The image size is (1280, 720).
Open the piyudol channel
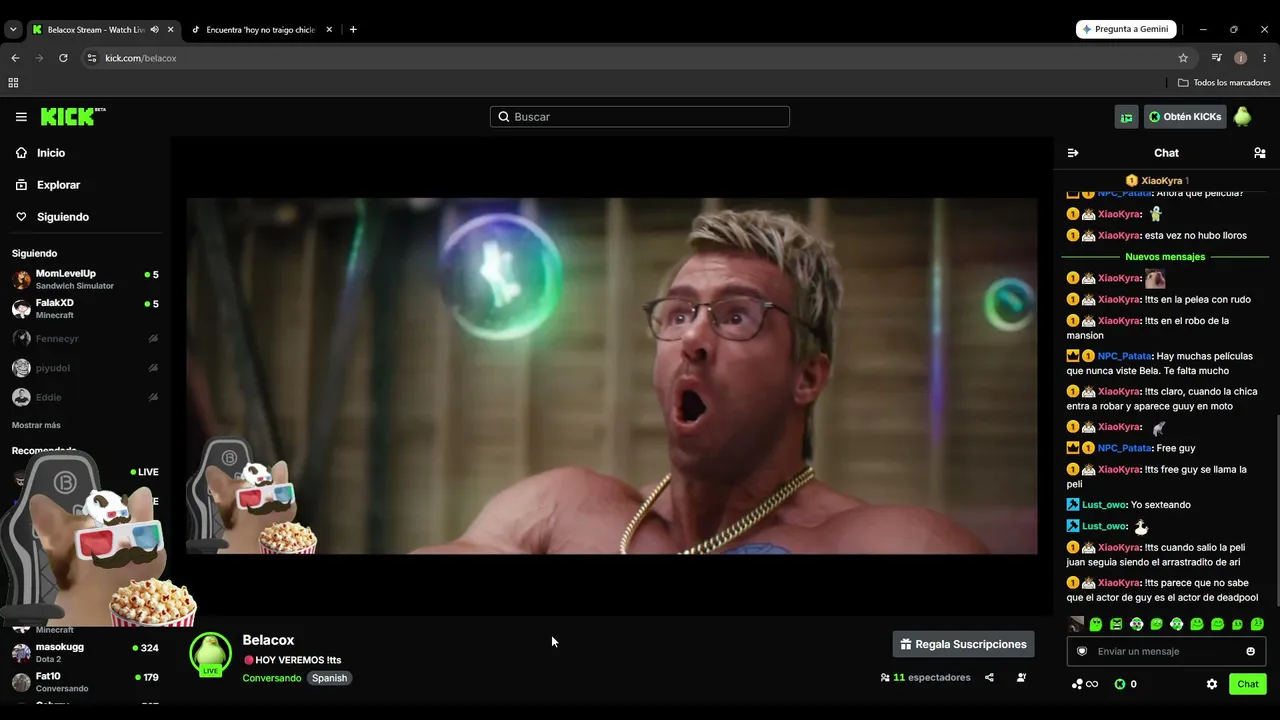pos(85,368)
